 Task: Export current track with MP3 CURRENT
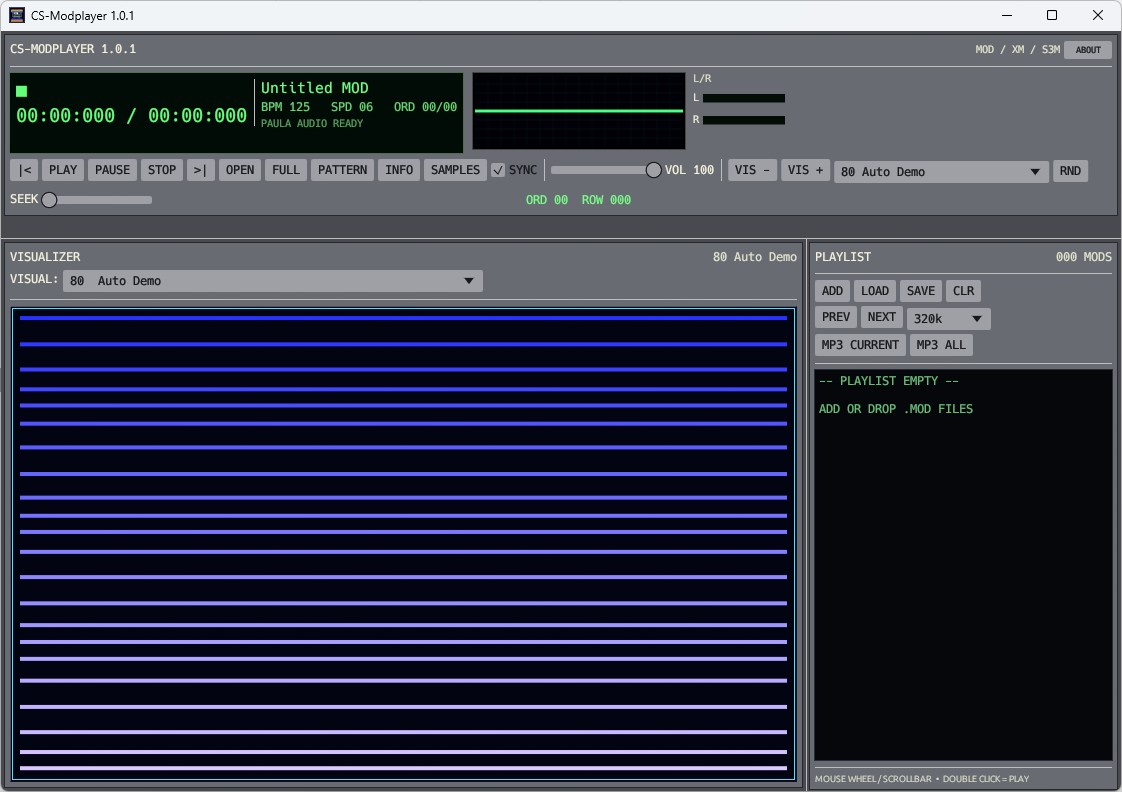pos(860,345)
